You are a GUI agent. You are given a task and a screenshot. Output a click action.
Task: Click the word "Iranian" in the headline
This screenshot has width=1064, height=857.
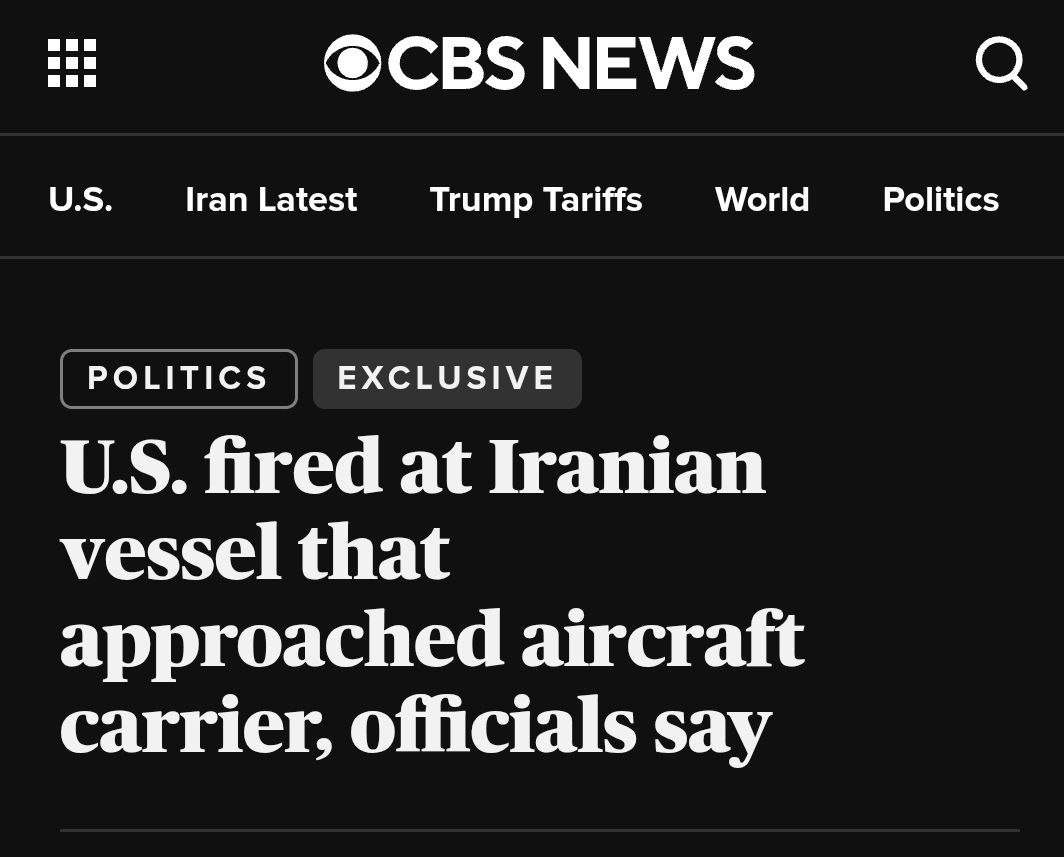point(627,466)
